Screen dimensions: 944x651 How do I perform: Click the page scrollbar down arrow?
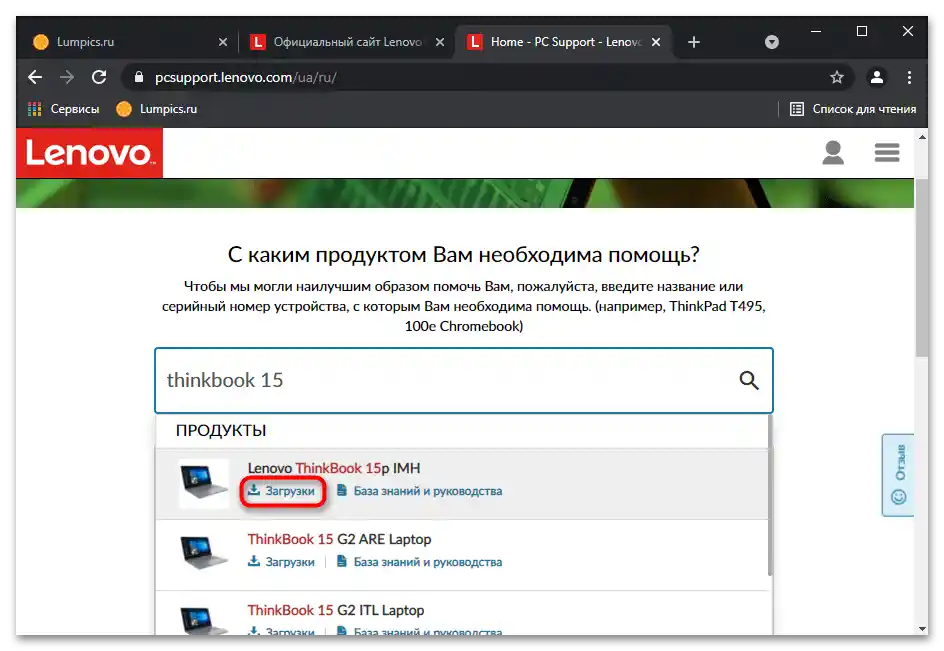pyautogui.click(x=922, y=628)
